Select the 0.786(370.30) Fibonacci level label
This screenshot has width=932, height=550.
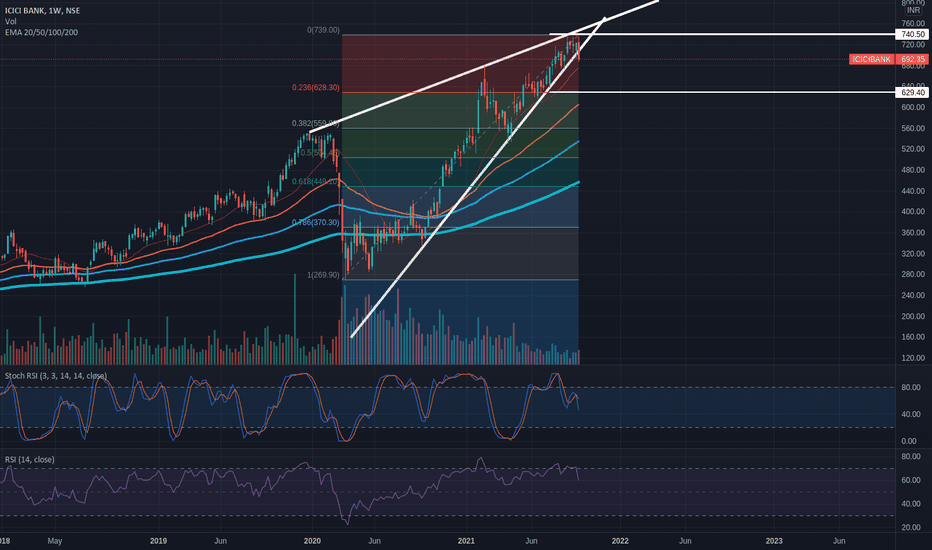(316, 222)
